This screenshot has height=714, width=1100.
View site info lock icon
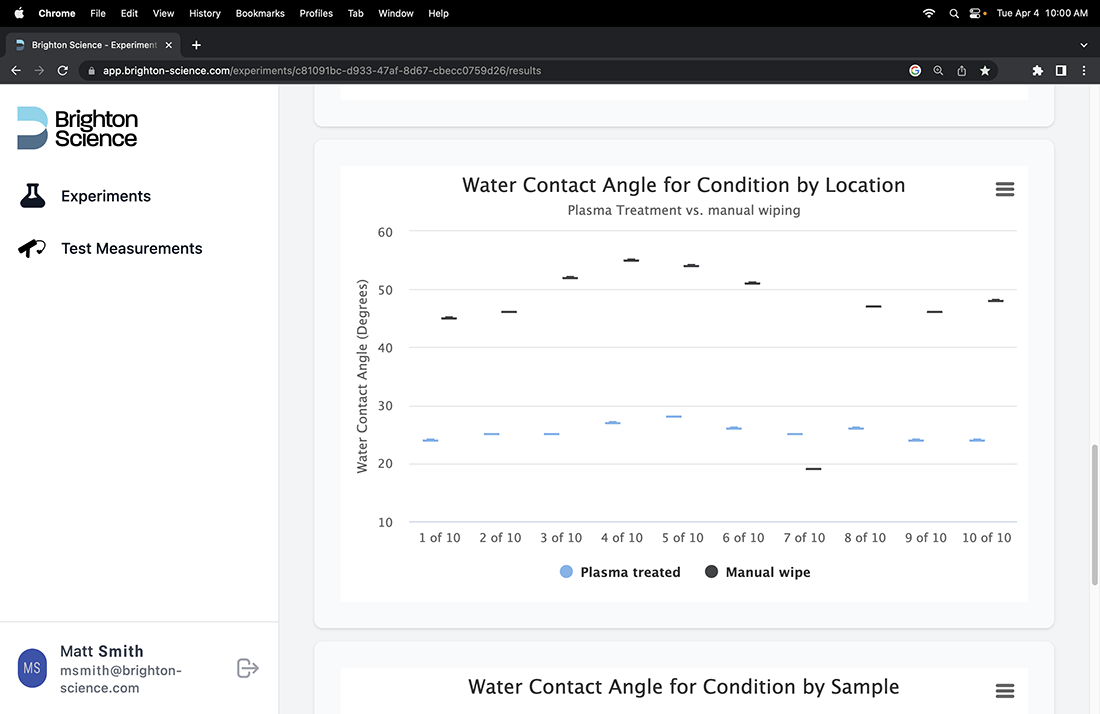coord(91,71)
